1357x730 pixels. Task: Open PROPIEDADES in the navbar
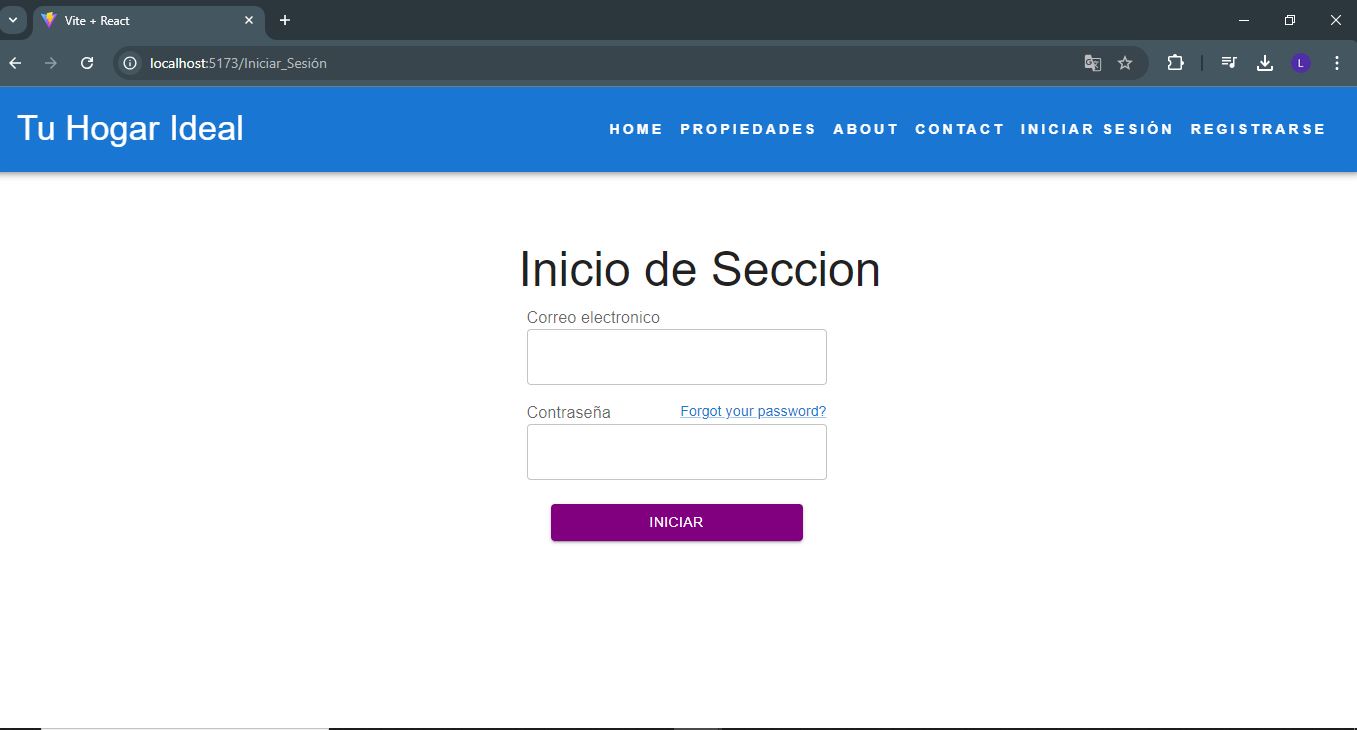748,129
